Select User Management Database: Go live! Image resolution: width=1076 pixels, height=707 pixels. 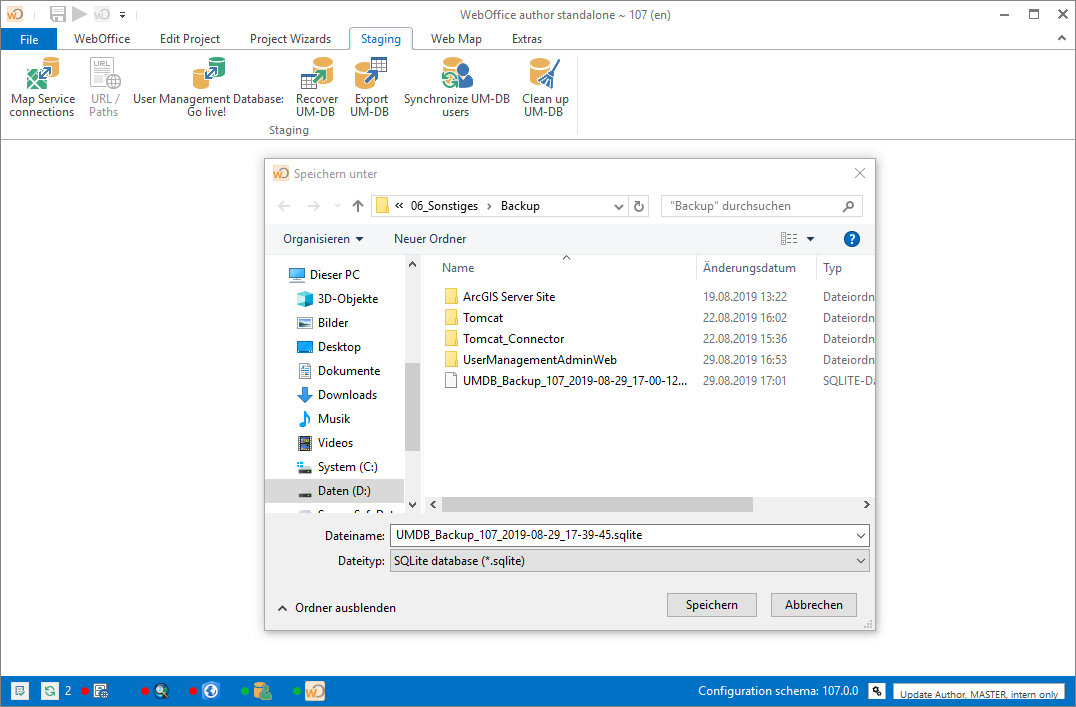[x=207, y=86]
